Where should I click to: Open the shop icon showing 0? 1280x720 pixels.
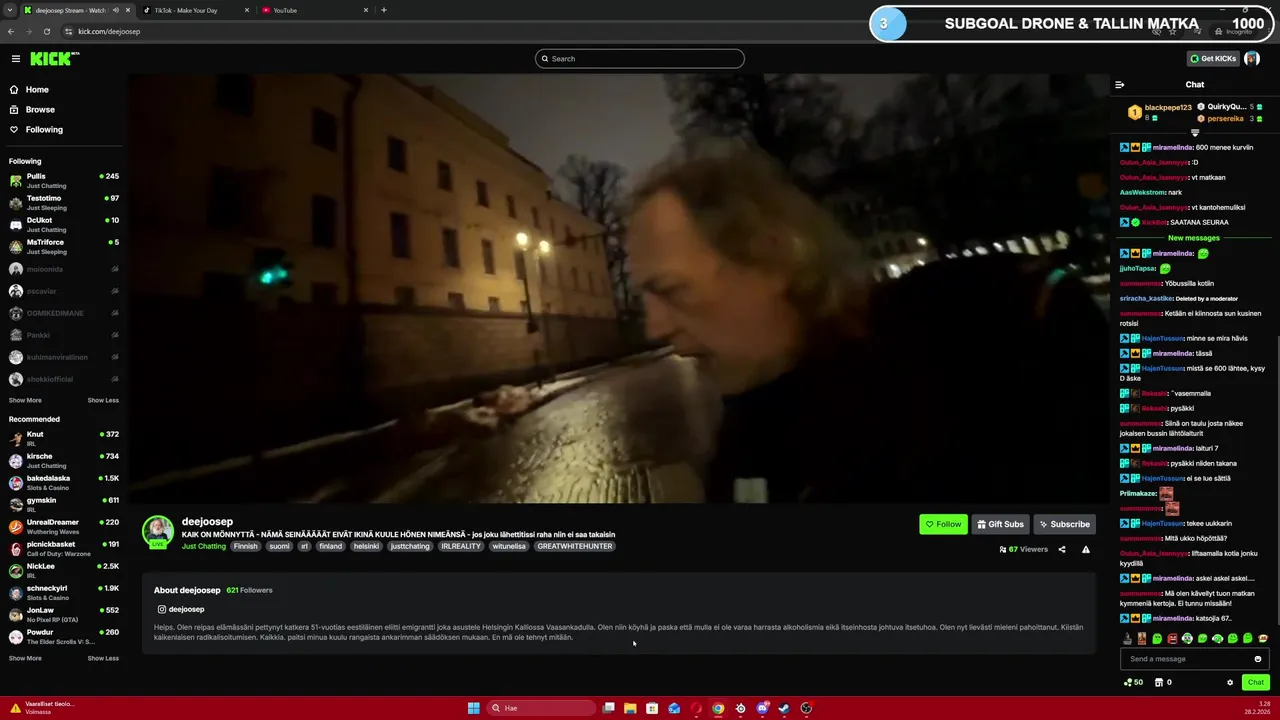coord(1162,682)
